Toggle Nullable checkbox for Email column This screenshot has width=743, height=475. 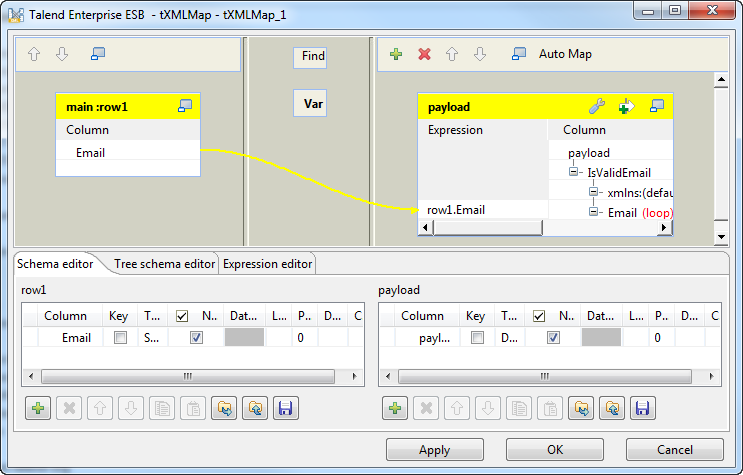(196, 338)
